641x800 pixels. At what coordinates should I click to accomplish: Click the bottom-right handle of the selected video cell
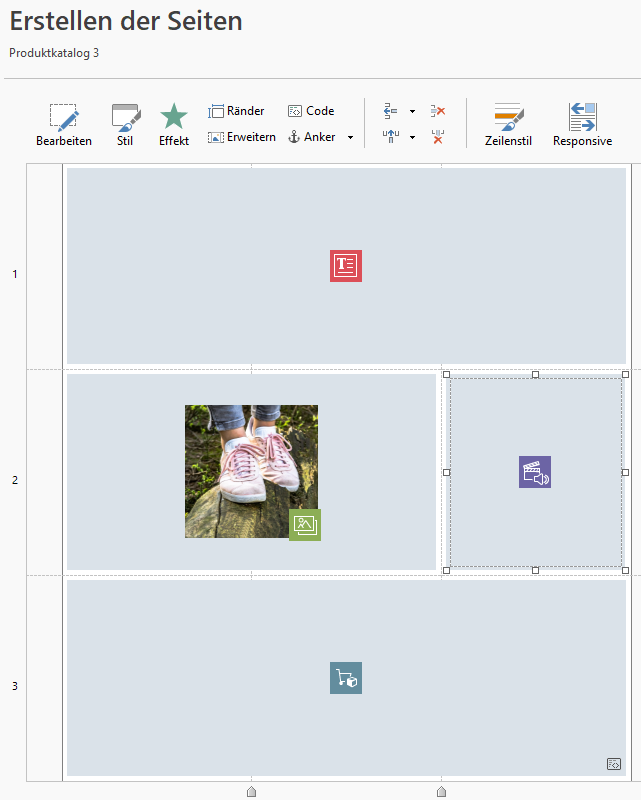pos(625,570)
